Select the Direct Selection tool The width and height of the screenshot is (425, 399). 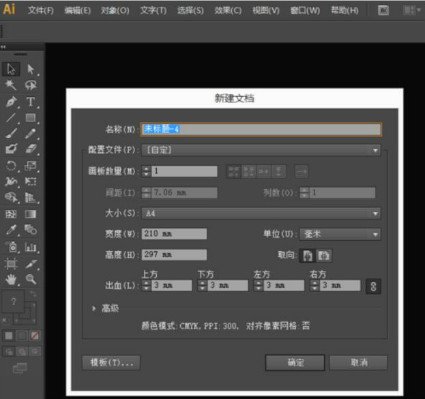pos(30,69)
